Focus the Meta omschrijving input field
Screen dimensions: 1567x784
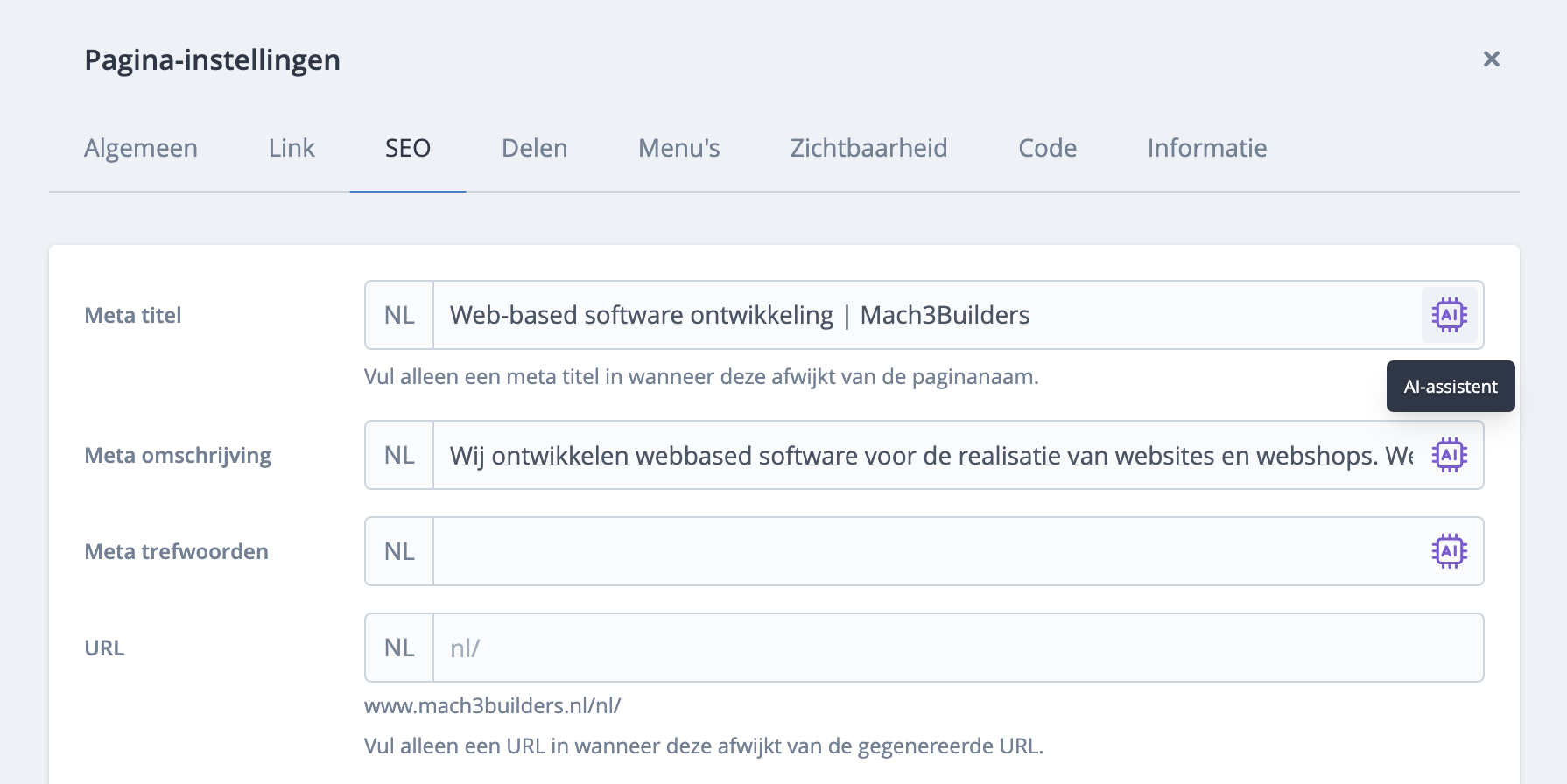pyautogui.click(x=919, y=455)
